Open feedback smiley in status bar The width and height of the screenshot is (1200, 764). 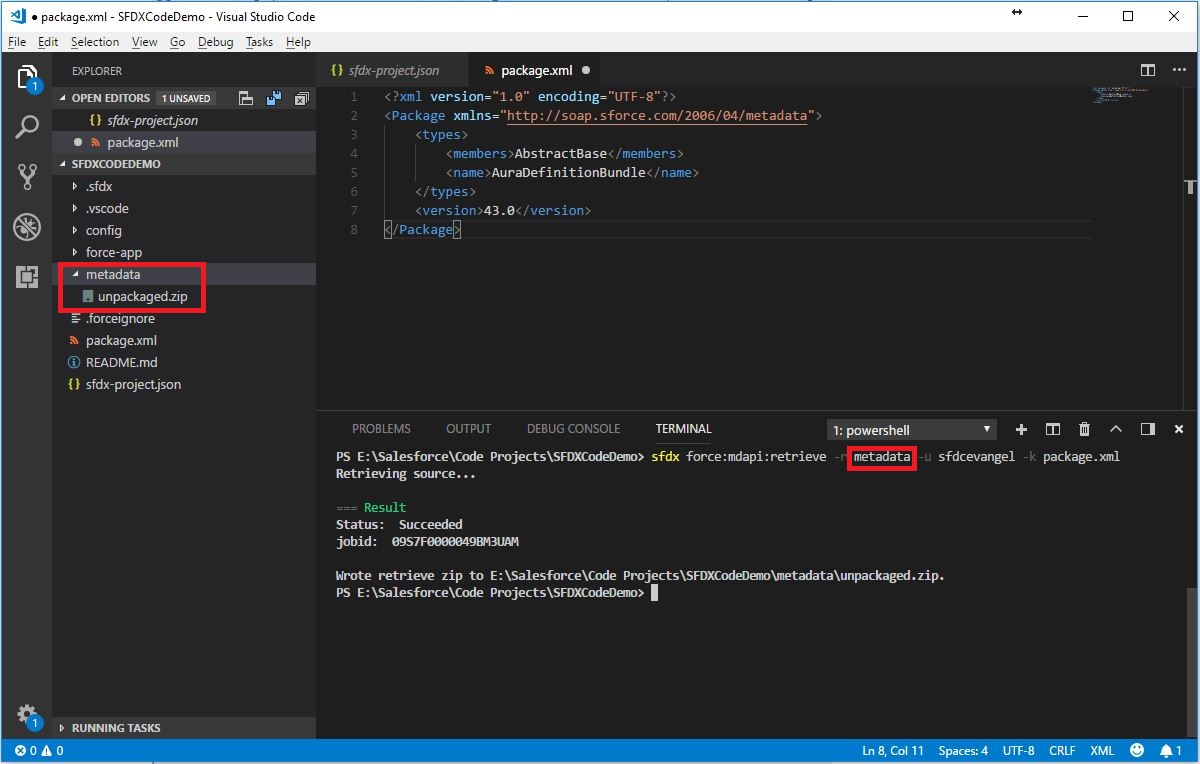[x=1138, y=750]
